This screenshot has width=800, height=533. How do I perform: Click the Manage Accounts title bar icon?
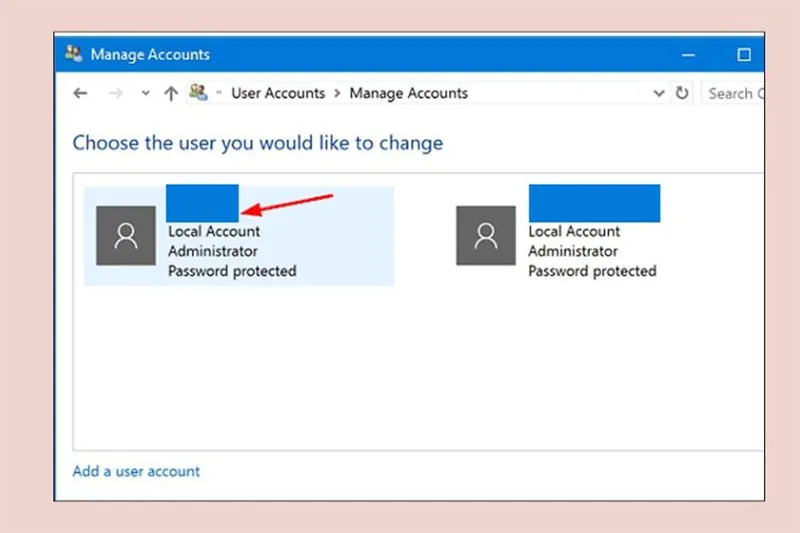73,54
